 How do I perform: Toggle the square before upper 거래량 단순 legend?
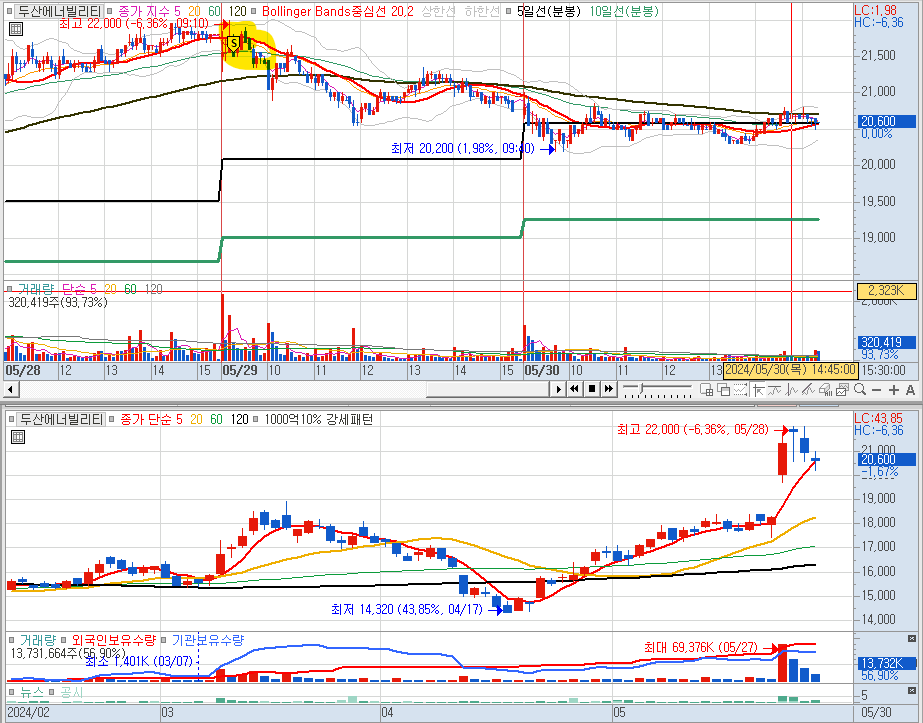9,289
